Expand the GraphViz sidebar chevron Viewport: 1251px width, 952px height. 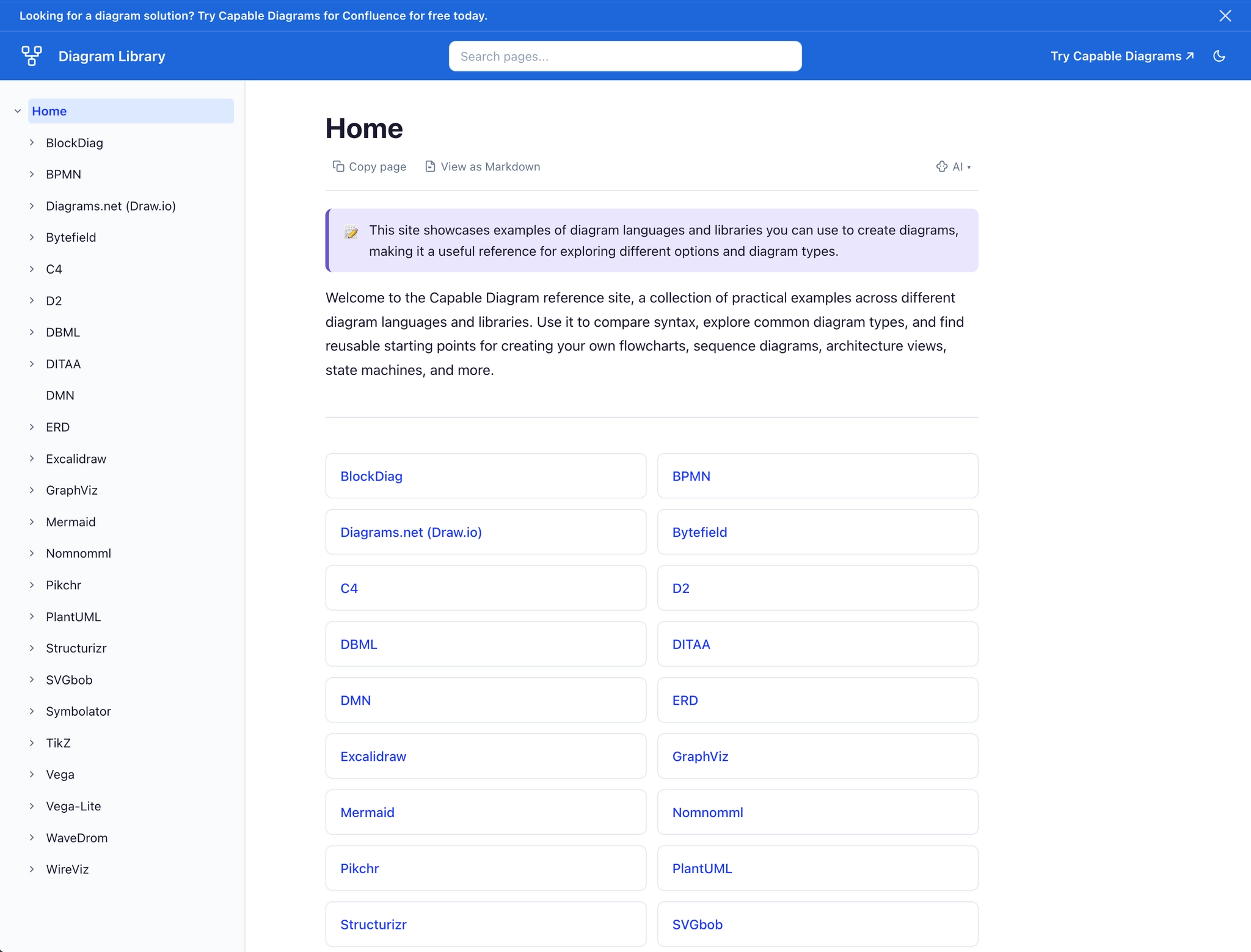32,490
